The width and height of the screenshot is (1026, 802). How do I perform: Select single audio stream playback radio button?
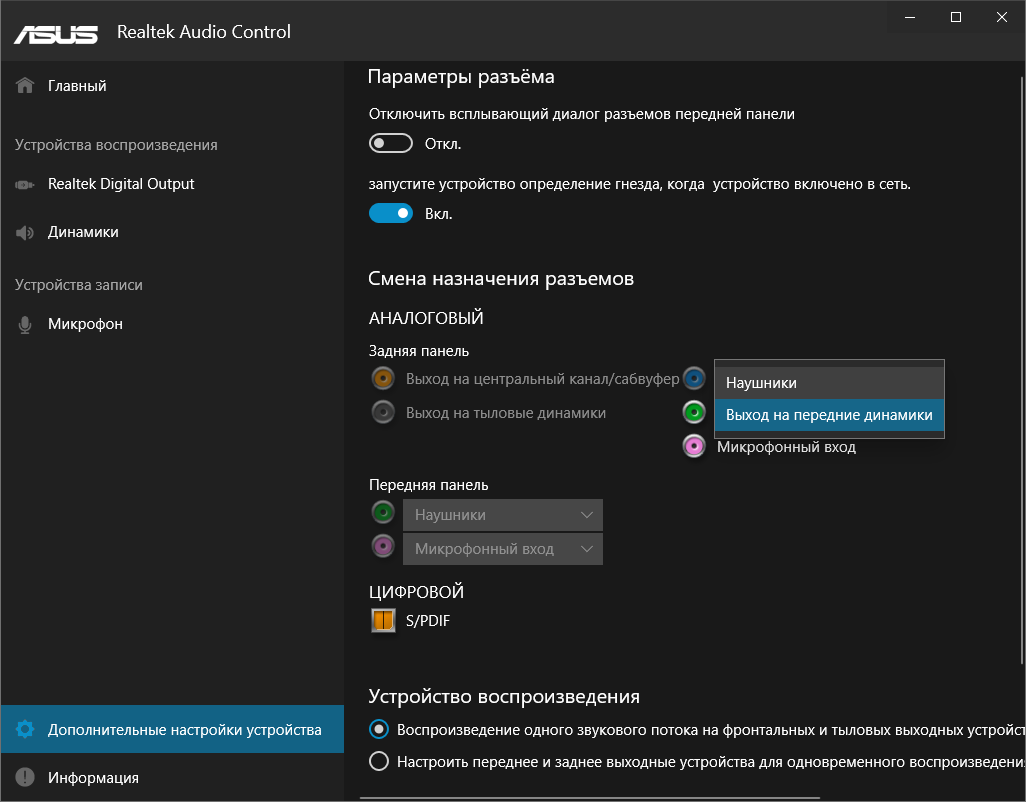(378, 729)
